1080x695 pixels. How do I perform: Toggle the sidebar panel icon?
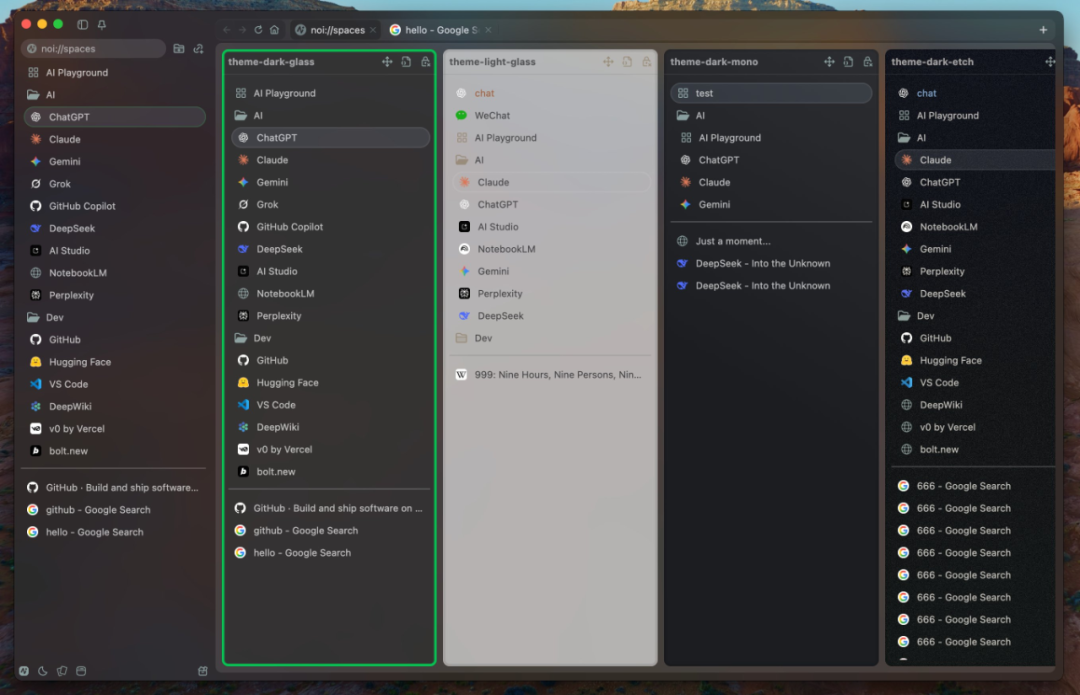[83, 24]
